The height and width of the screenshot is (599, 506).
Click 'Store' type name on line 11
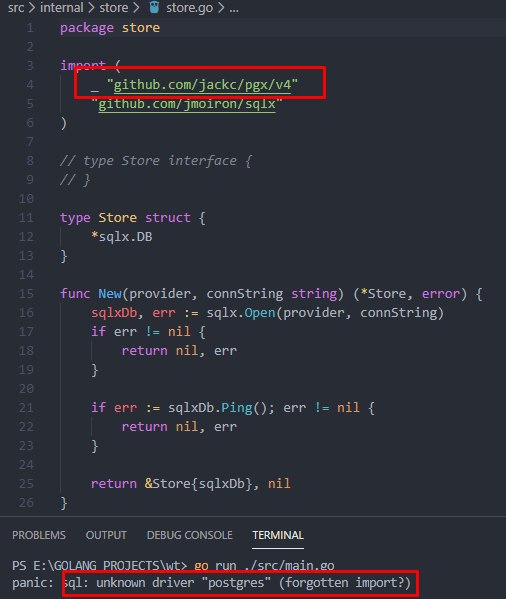point(118,218)
